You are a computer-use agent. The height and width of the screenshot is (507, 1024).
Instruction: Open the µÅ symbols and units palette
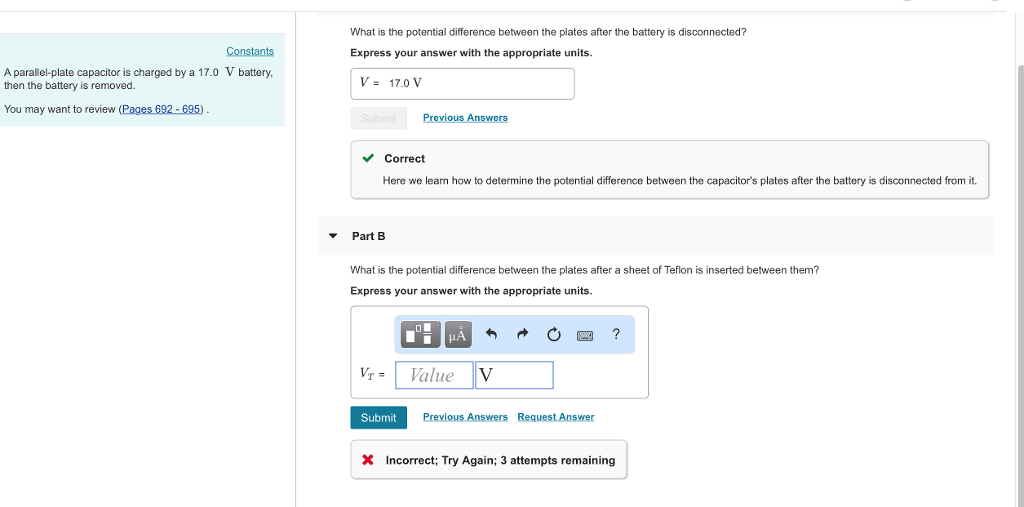click(457, 334)
